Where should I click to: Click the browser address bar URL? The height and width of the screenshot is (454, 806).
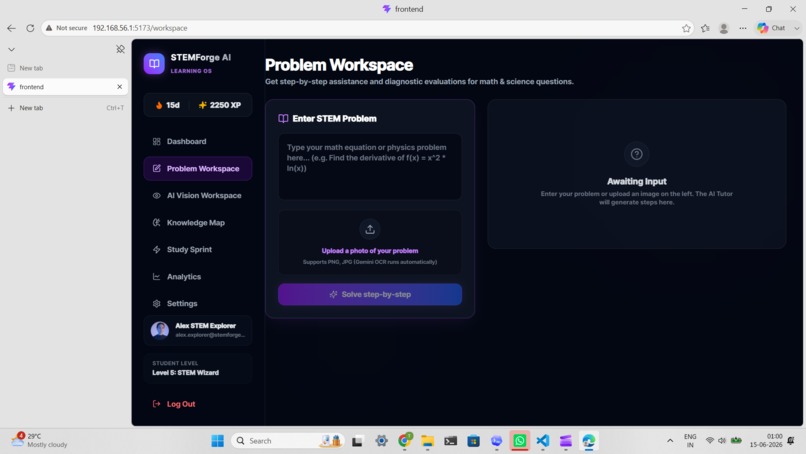(x=140, y=28)
